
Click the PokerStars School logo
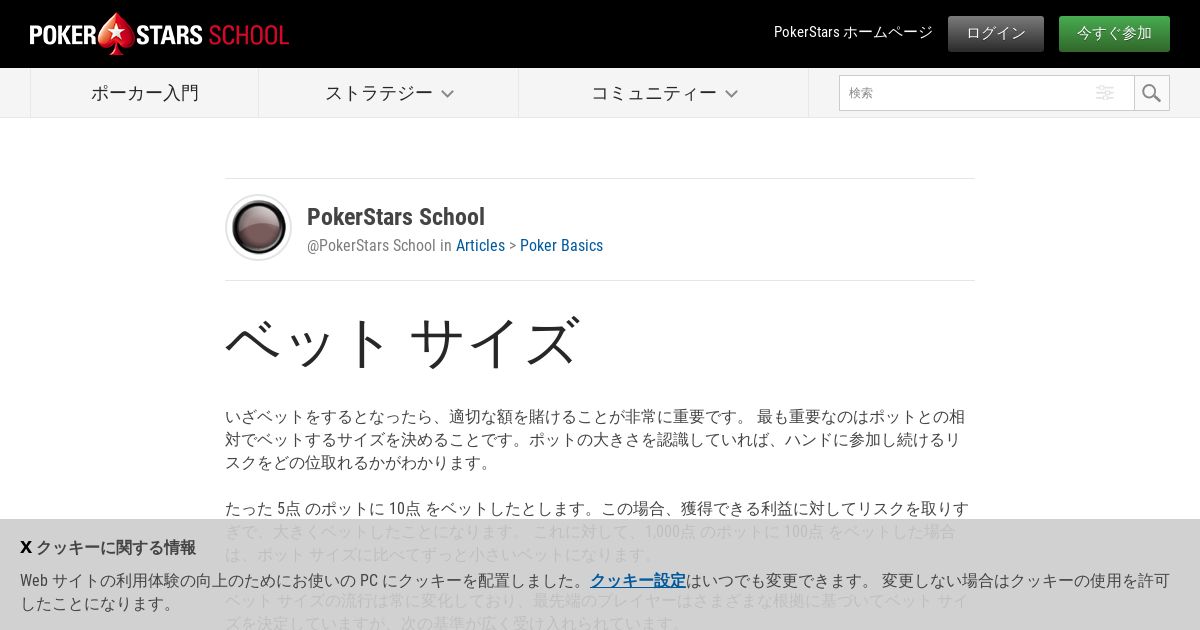(160, 34)
